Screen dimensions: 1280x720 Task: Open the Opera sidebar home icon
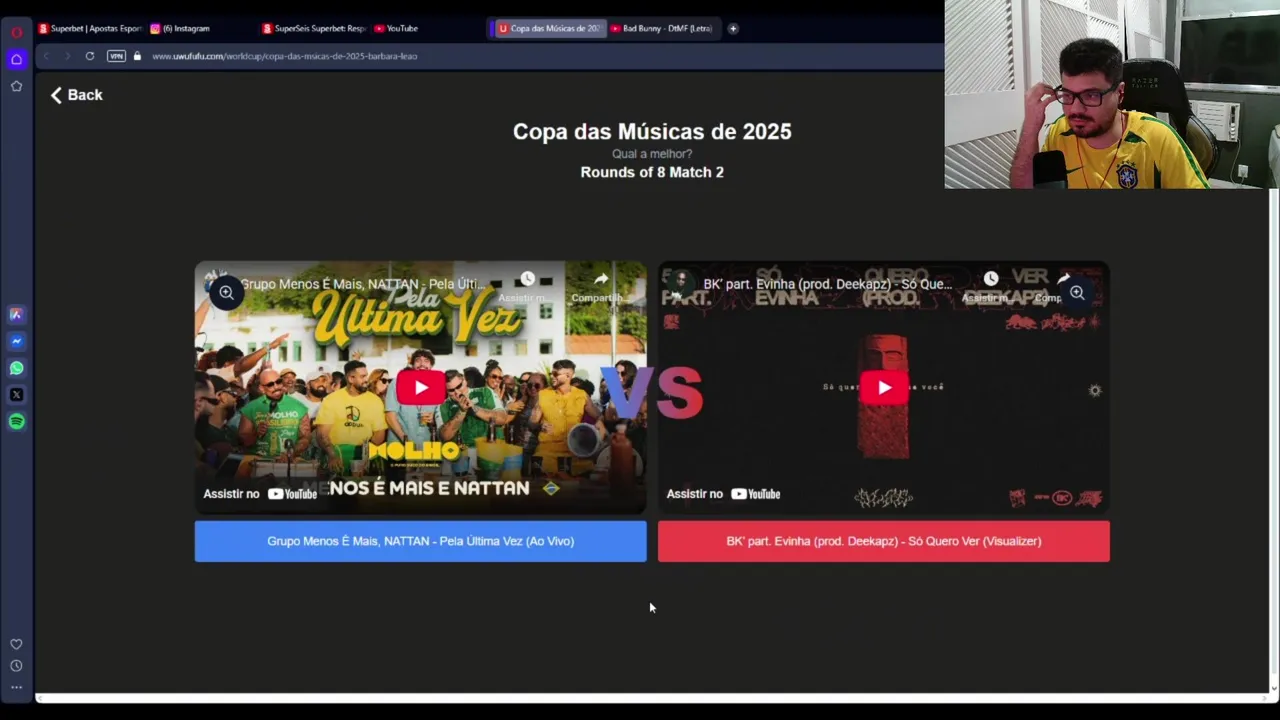[x=16, y=59]
